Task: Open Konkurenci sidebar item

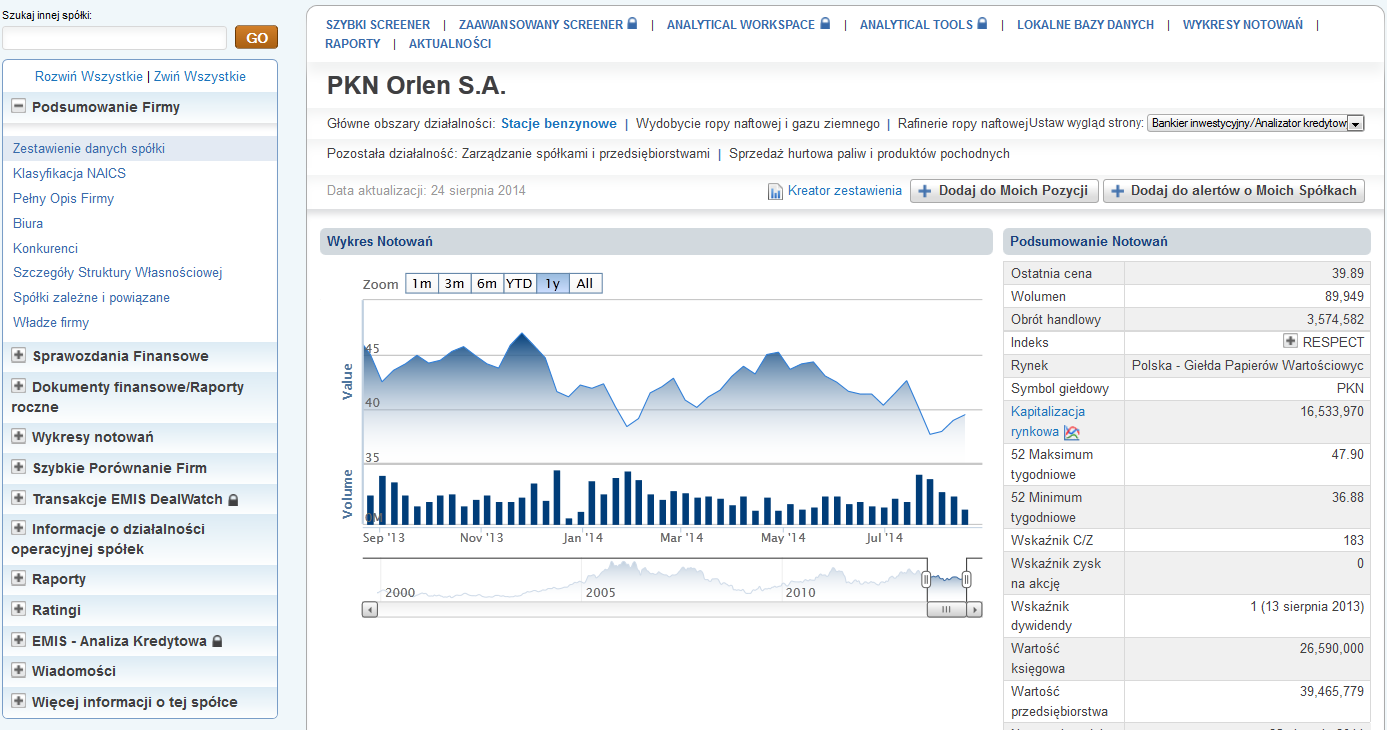Action: (x=45, y=248)
